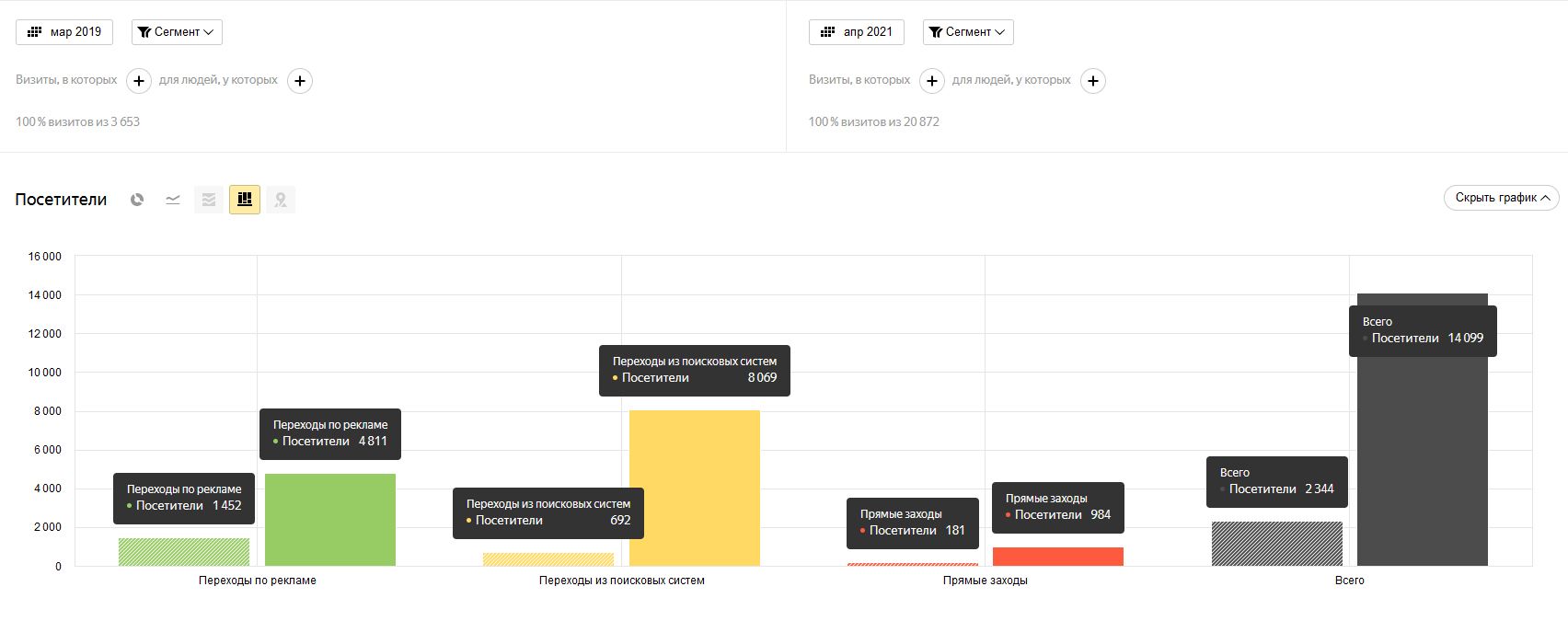Expand Сегмент dropdown for апр 2021
The height and width of the screenshot is (644, 1568).
tap(968, 32)
